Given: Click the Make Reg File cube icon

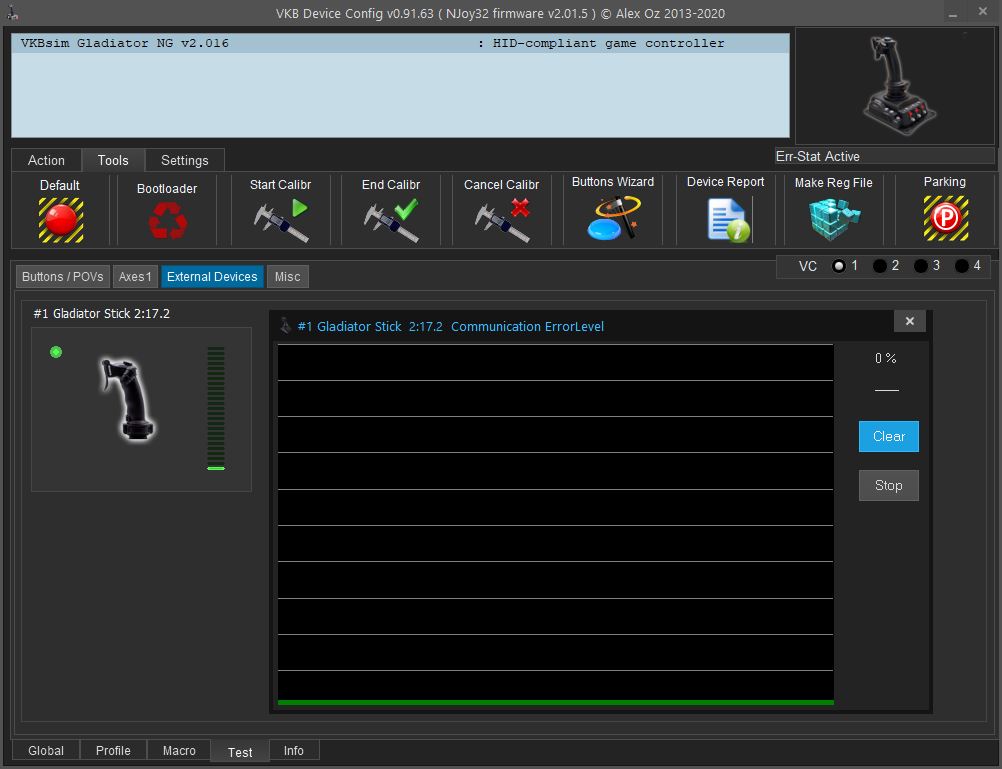Looking at the screenshot, I should point(834,219).
